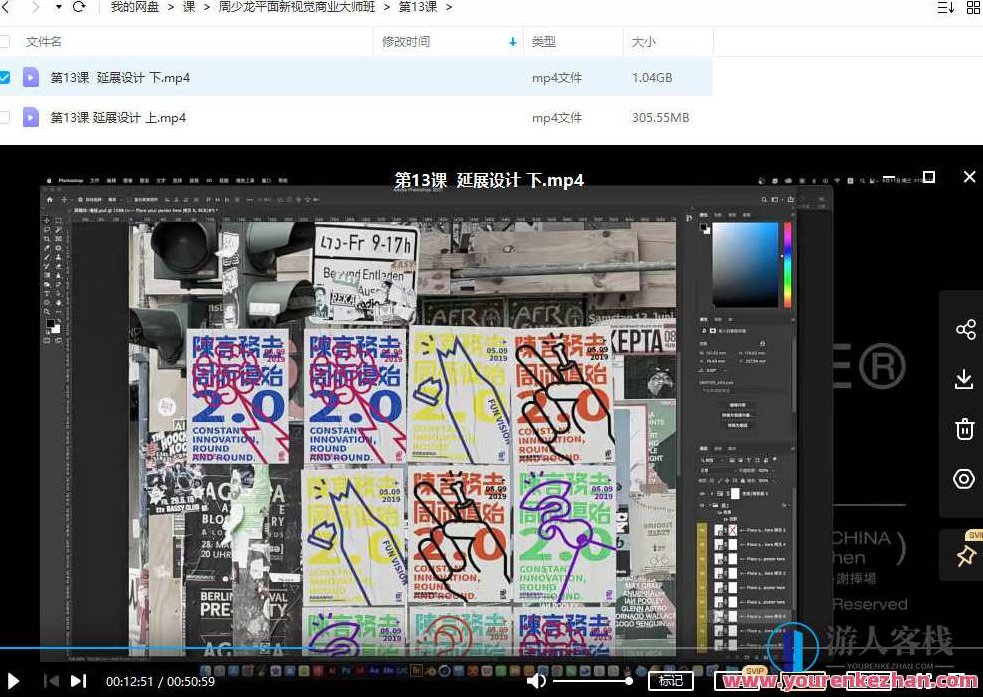Download the video via the download icon
Image resolution: width=983 pixels, height=697 pixels.
pyautogui.click(x=963, y=379)
